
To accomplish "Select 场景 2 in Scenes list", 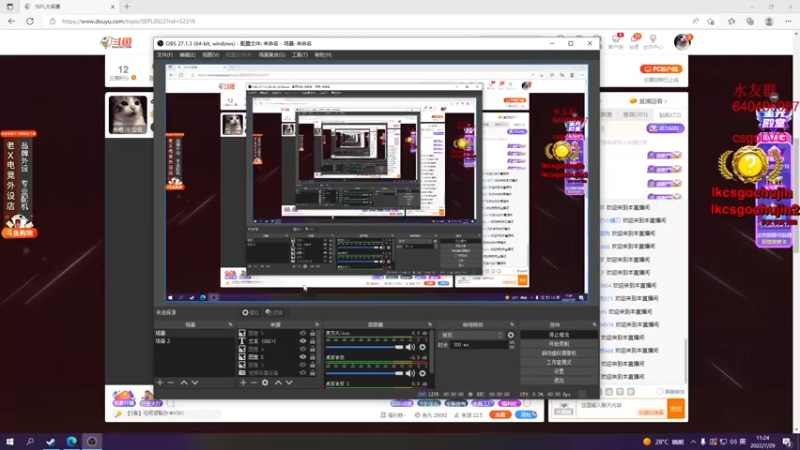I will coord(194,341).
